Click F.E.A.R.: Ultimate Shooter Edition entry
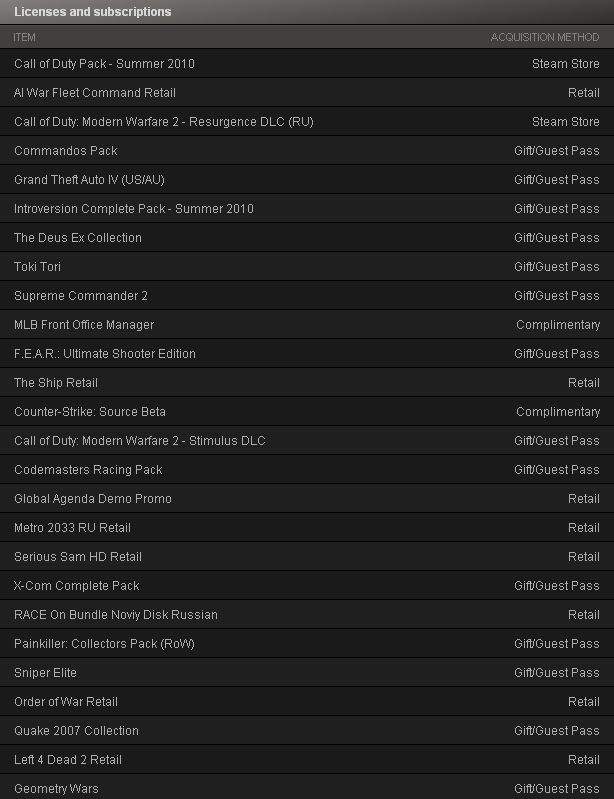614x799 pixels. tap(307, 354)
